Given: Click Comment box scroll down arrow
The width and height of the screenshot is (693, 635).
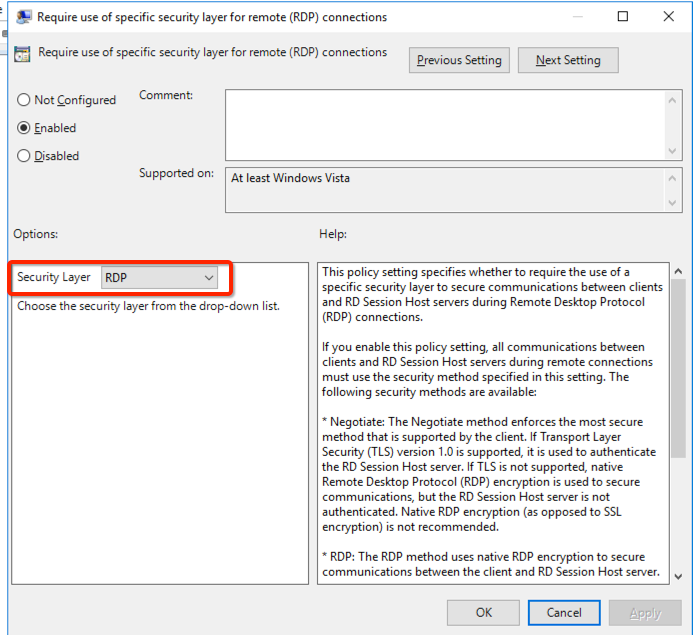Looking at the screenshot, I should 672,151.
